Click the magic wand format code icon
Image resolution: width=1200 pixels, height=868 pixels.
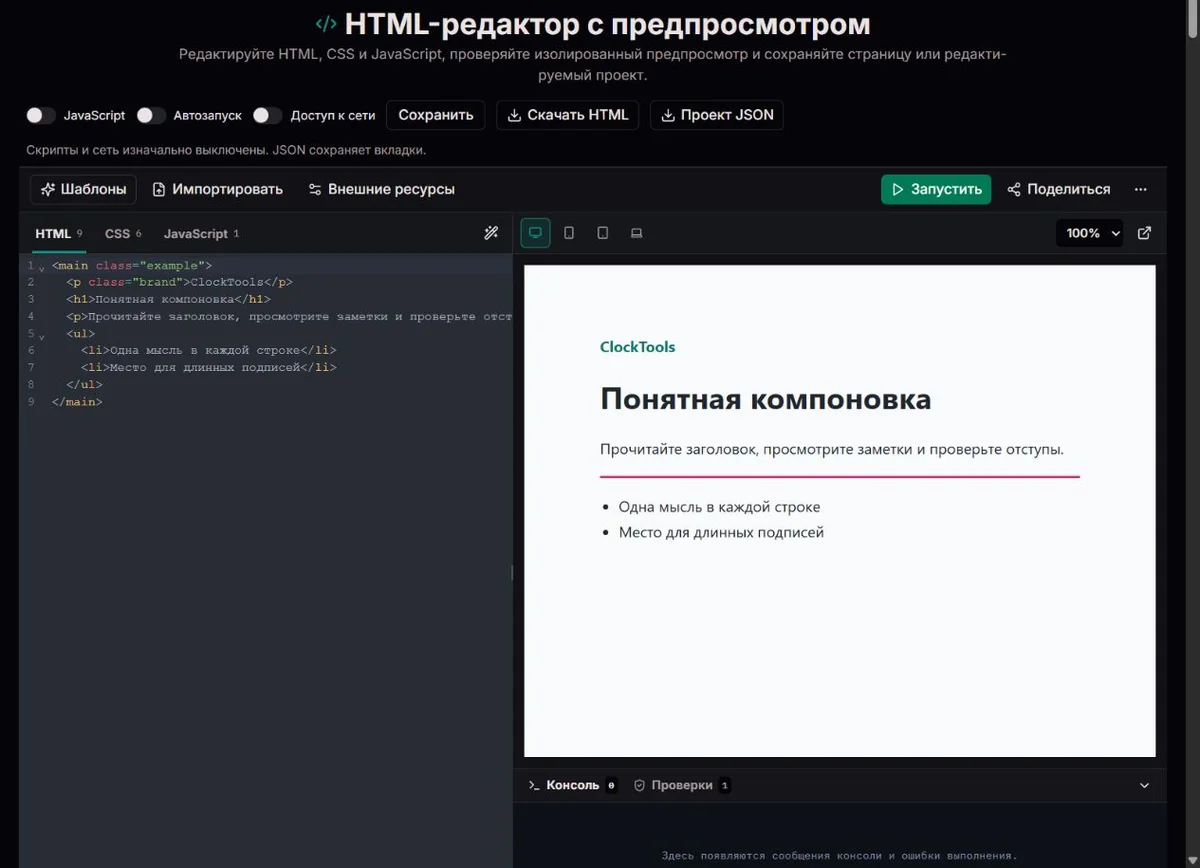pos(491,233)
